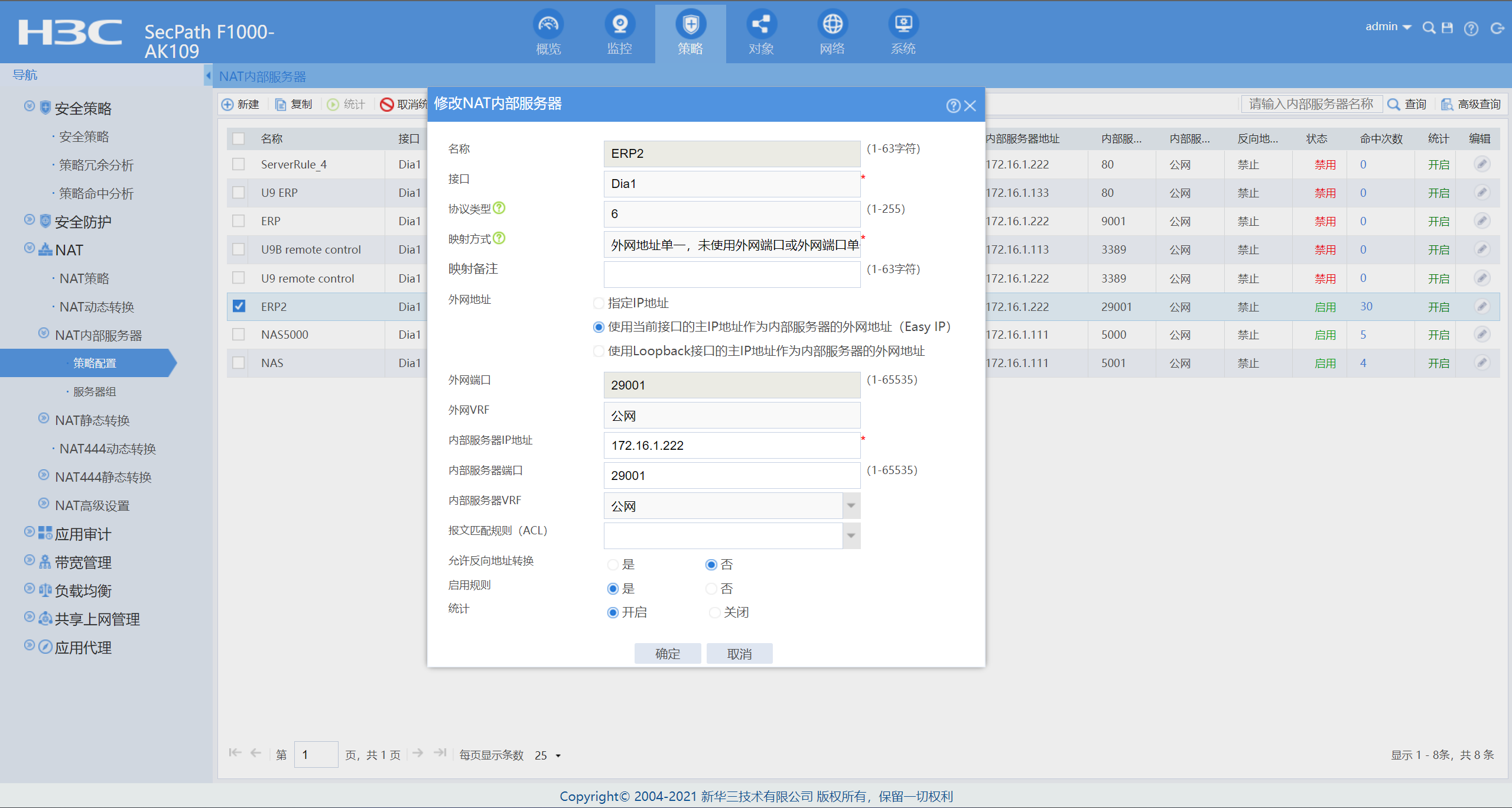Click help icon beside 协议类型 label
1512x808 pixels.
coord(499,208)
